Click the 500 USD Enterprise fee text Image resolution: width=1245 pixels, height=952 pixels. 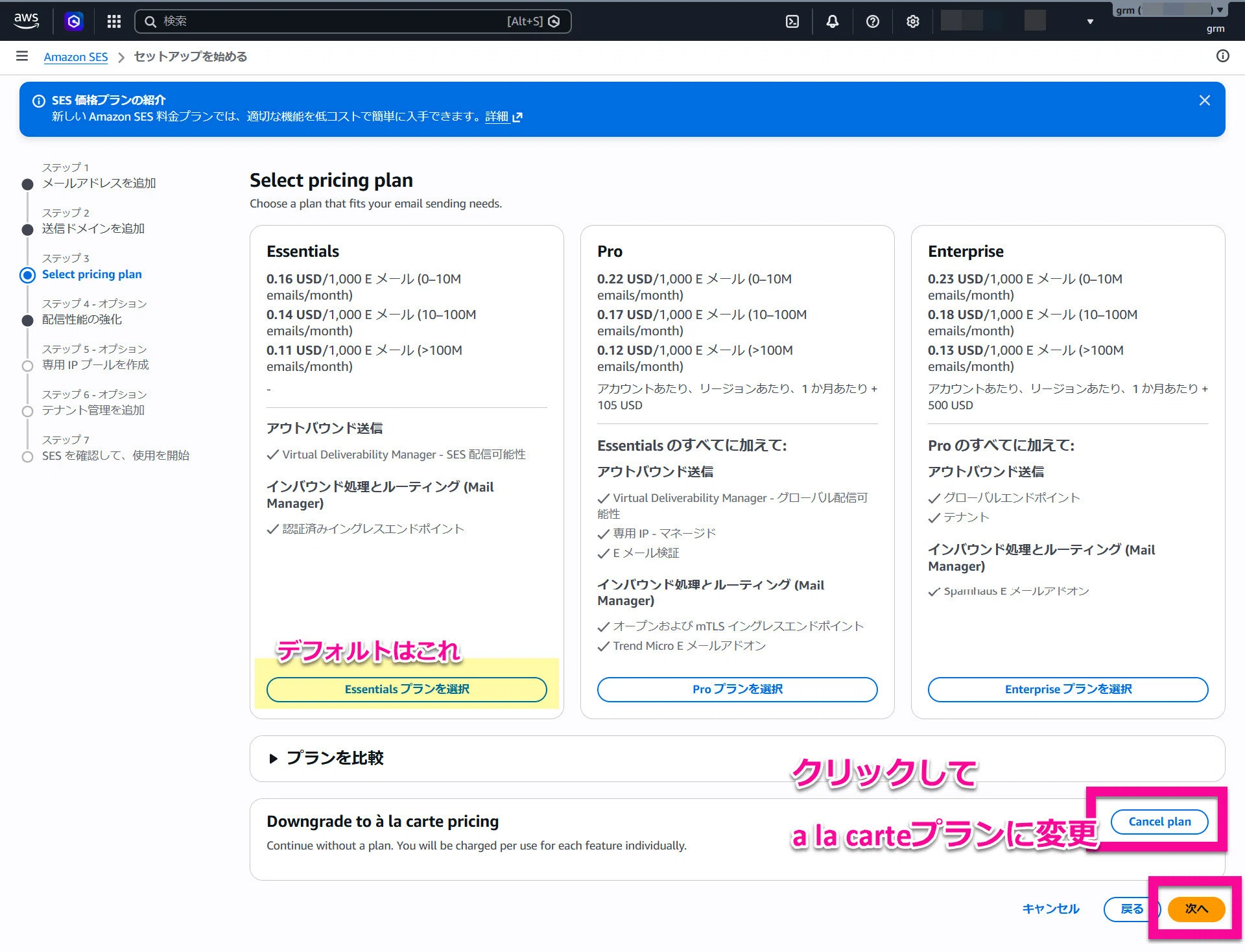click(x=951, y=405)
